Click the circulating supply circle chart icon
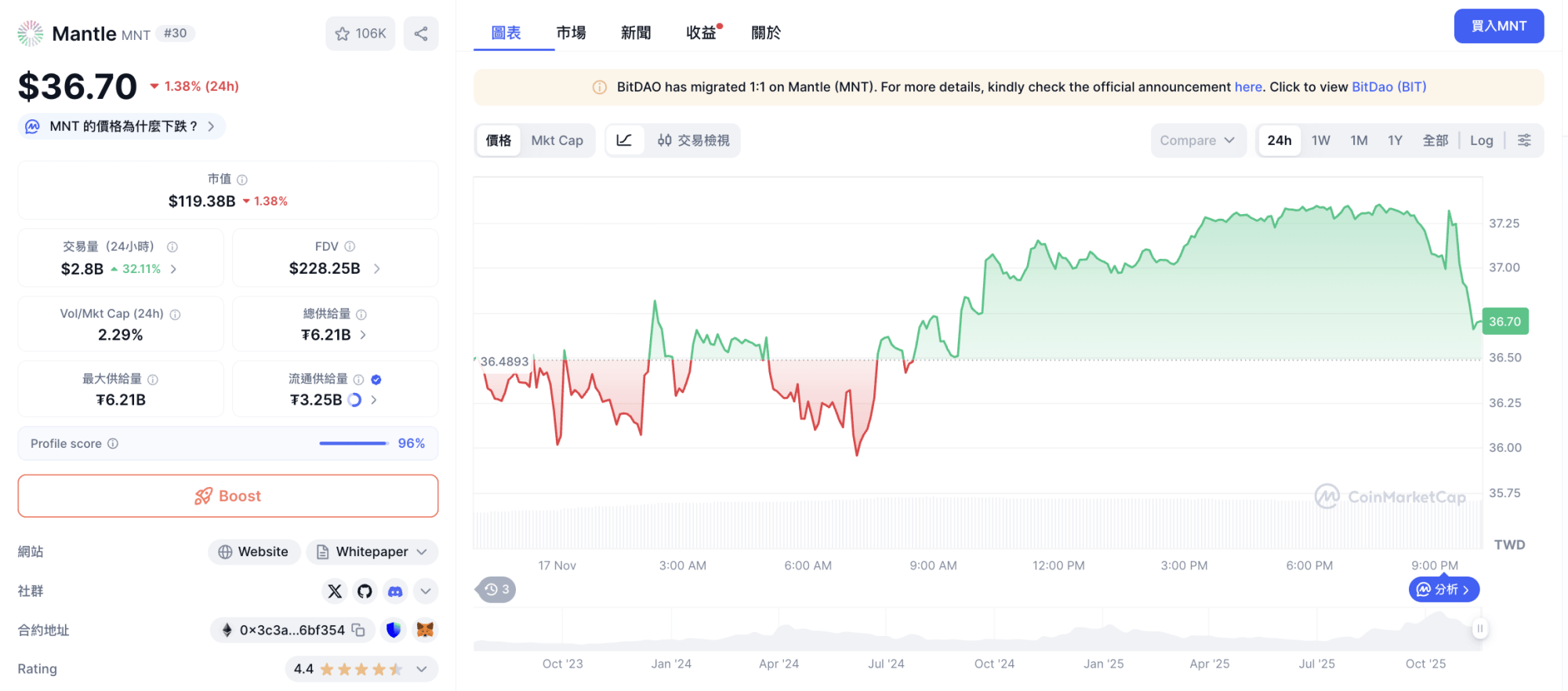This screenshot has height=691, width=1568. [354, 400]
